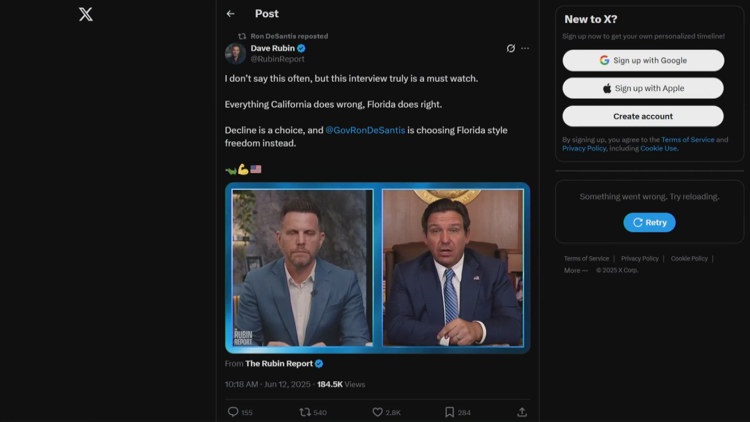Image resolution: width=750 pixels, height=422 pixels.
Task: Click the Create account button
Action: coord(643,116)
